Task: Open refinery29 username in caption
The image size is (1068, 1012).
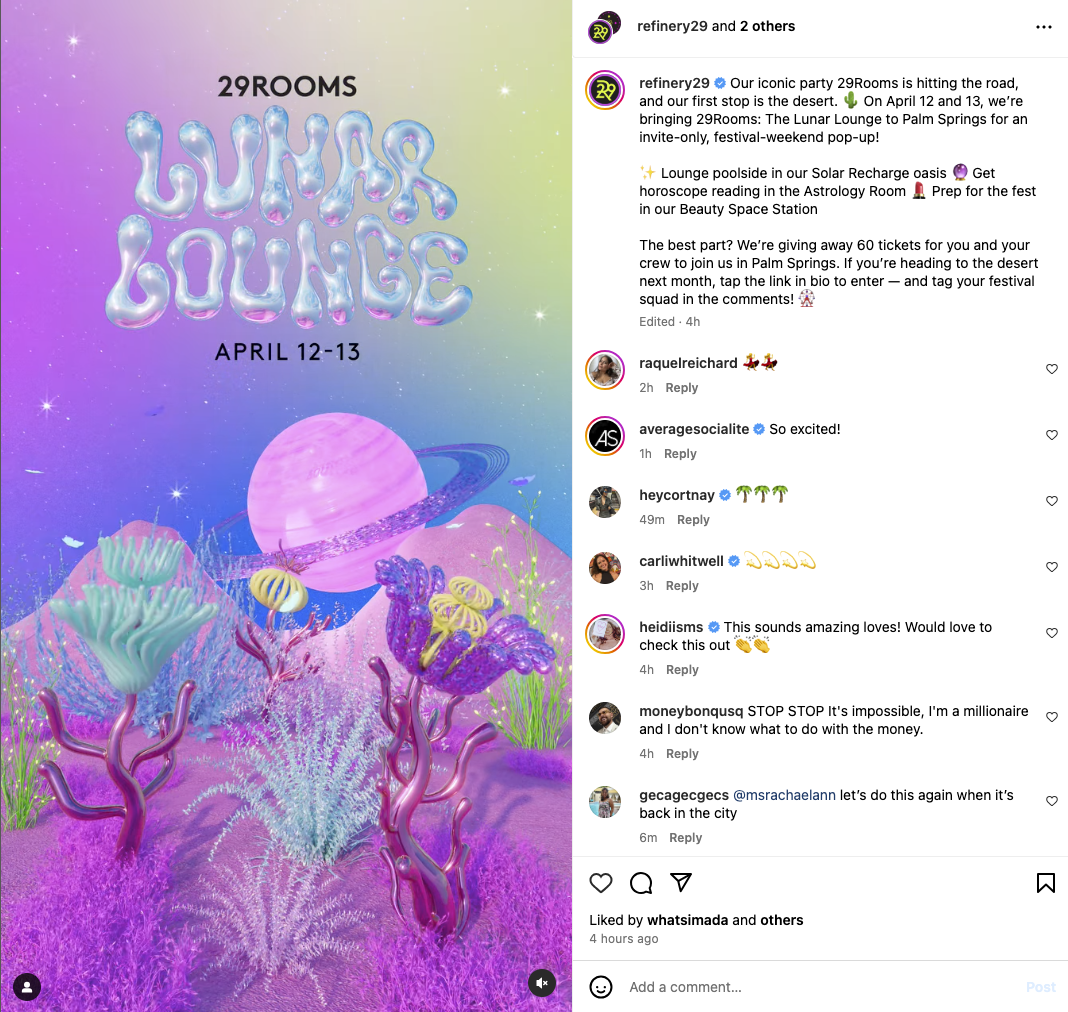Action: tap(674, 83)
